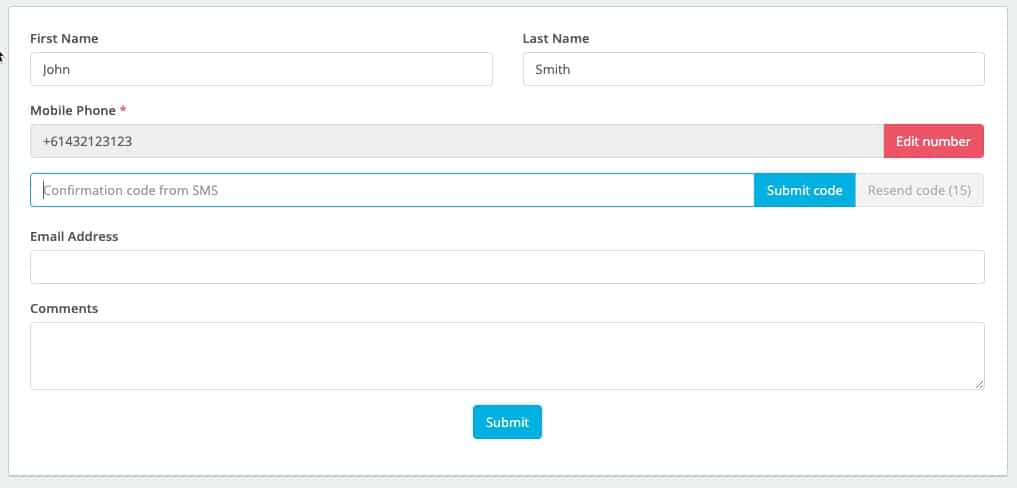The width and height of the screenshot is (1017, 488).
Task: Click the Comments textarea resize handle
Action: tap(979, 385)
